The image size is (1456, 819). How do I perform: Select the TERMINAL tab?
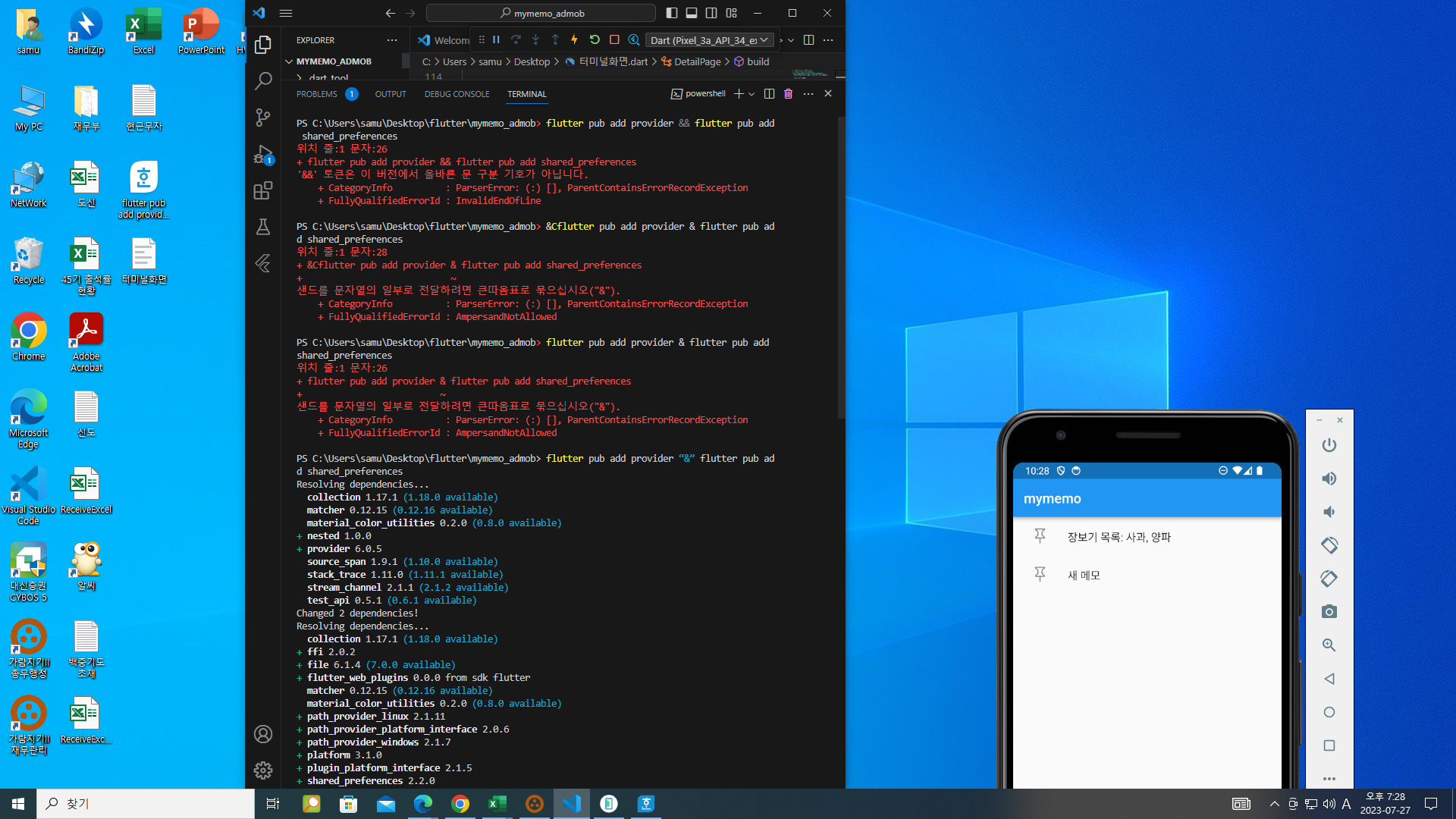[527, 94]
